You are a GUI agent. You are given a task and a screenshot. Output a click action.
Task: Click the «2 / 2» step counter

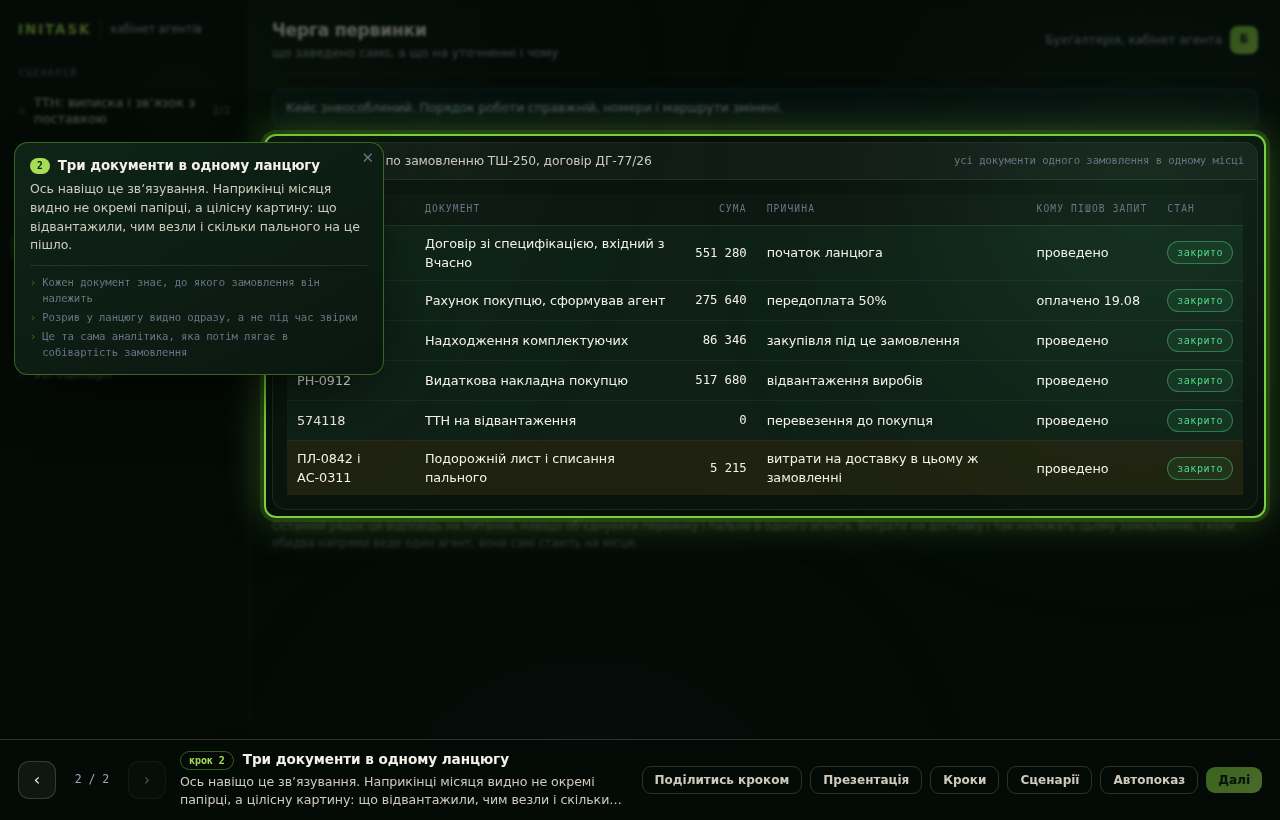pyautogui.click(x=92, y=779)
